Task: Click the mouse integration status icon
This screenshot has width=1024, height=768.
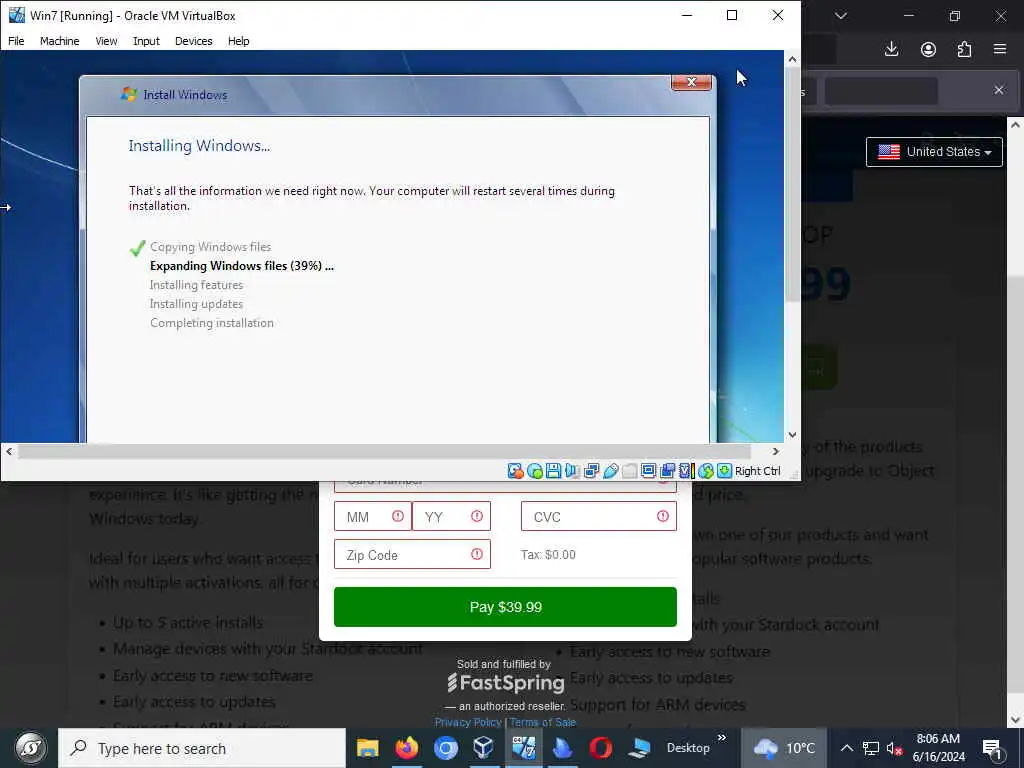Action: [x=705, y=471]
